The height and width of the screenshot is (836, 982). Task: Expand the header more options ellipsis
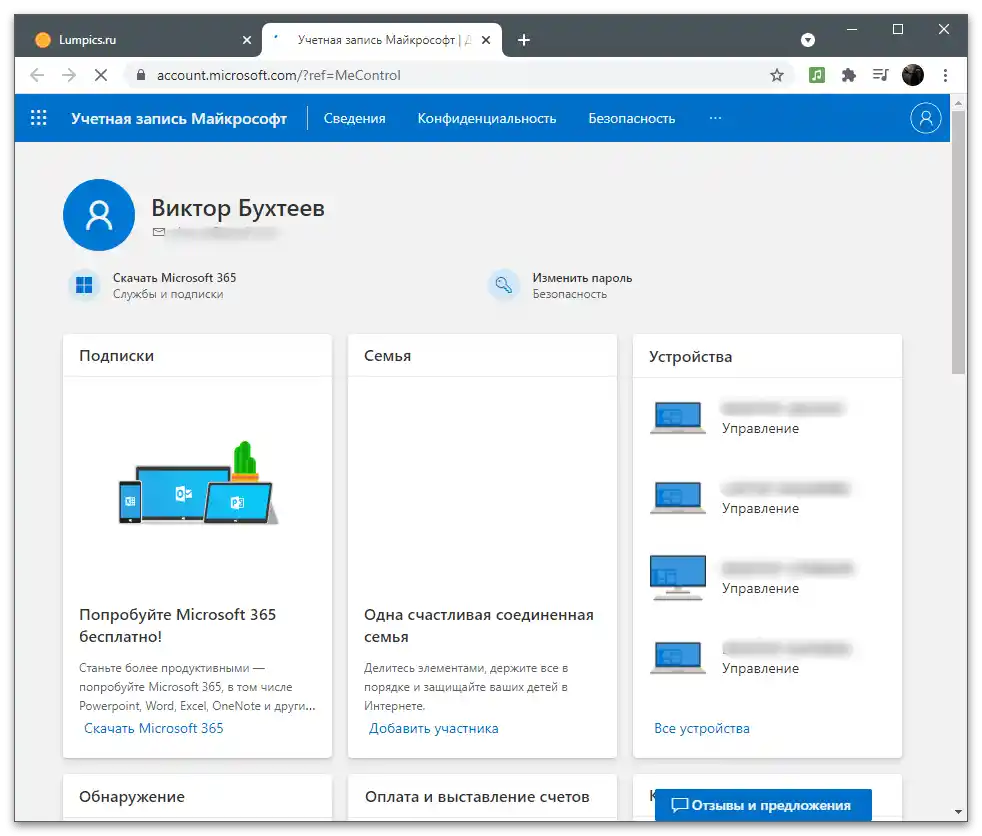(715, 118)
